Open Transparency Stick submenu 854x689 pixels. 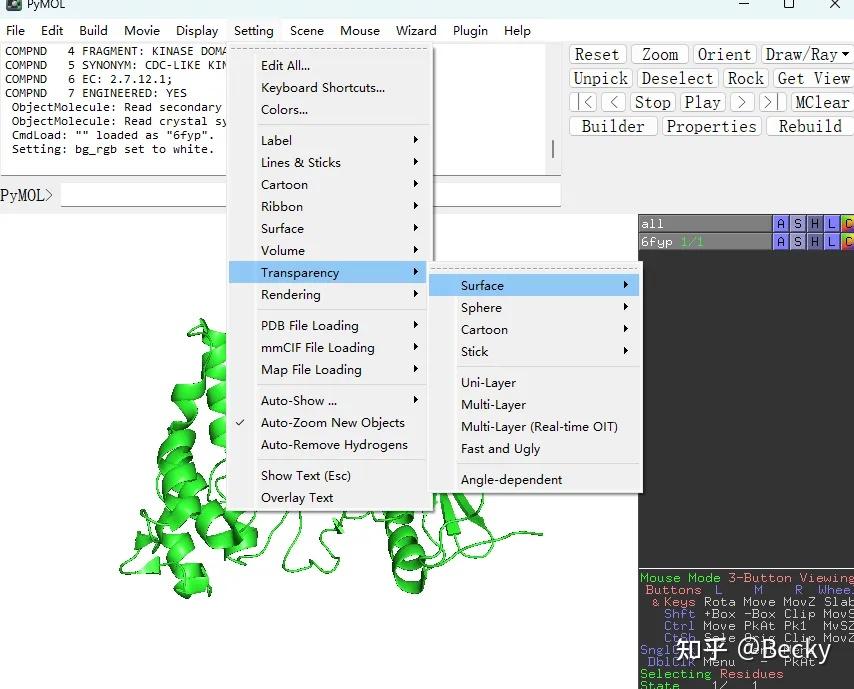534,352
